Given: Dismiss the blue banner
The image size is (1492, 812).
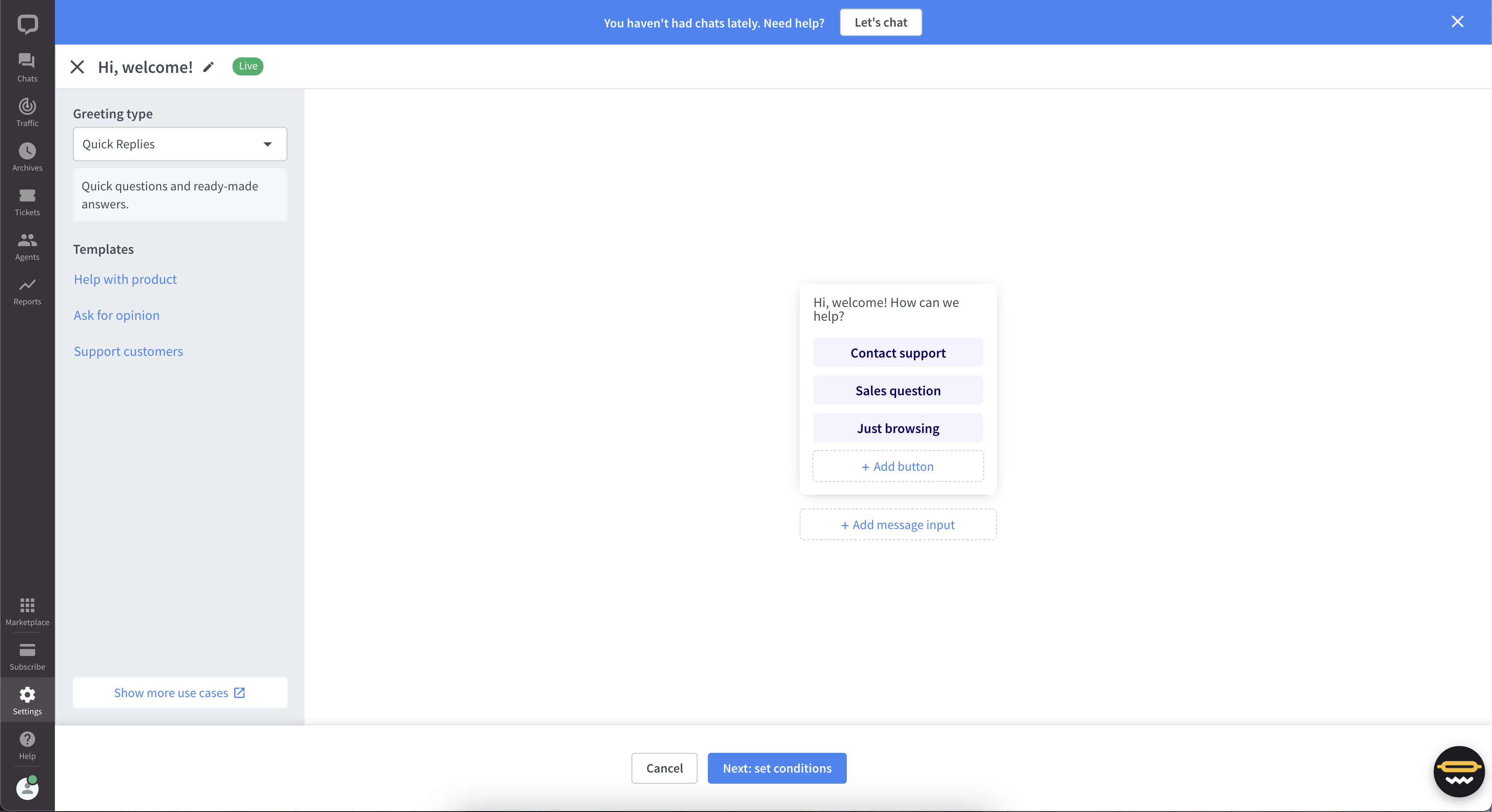Looking at the screenshot, I should [1457, 22].
